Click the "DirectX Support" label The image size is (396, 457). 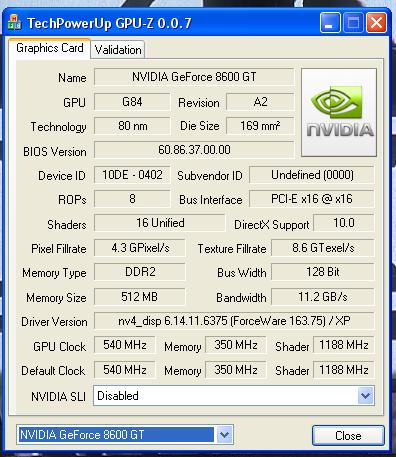[272, 225]
